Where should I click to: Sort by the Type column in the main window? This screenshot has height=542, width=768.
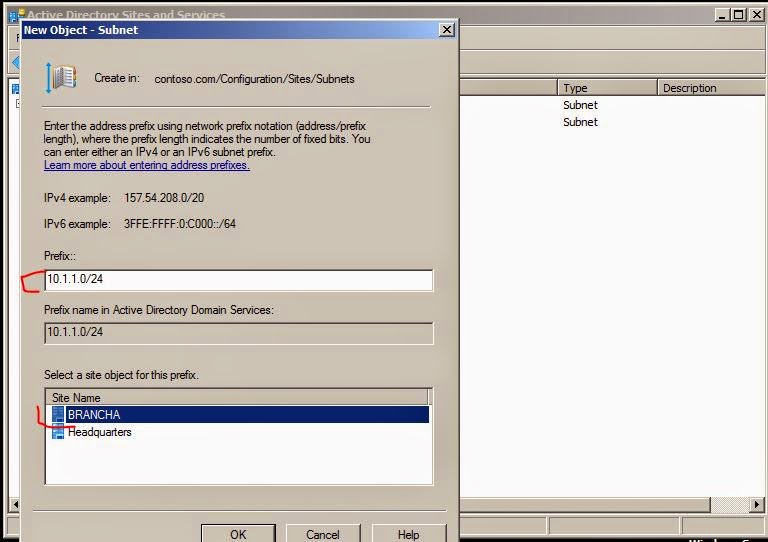pyautogui.click(x=607, y=88)
